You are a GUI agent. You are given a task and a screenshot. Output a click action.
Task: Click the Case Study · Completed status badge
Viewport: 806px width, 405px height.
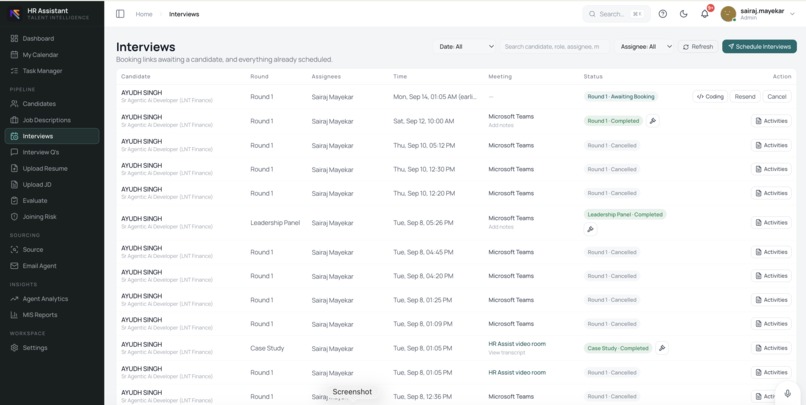pyautogui.click(x=618, y=348)
